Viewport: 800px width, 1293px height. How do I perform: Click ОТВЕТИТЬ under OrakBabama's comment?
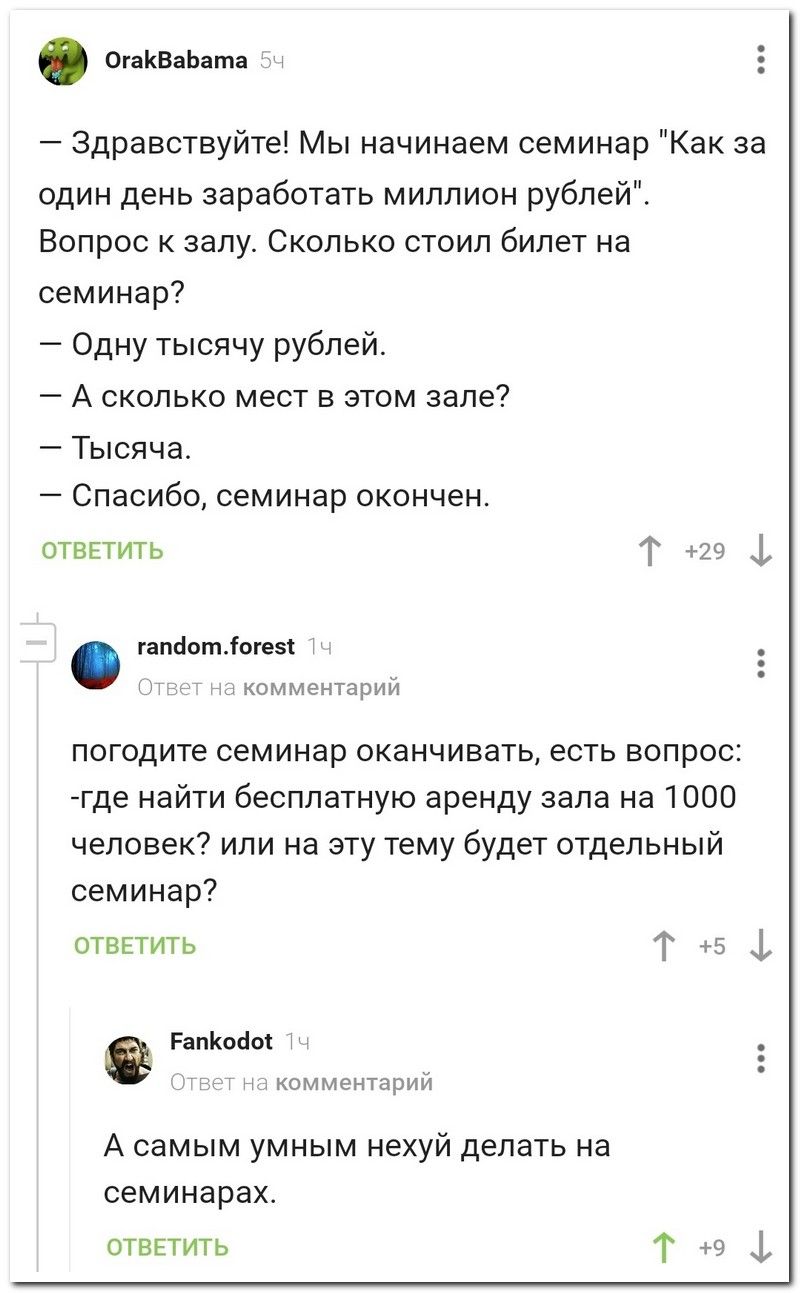coord(103,551)
